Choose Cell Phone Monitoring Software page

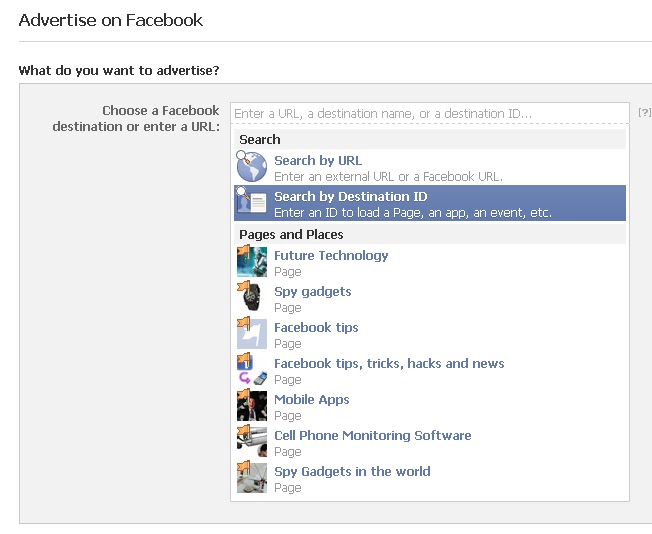point(430,443)
